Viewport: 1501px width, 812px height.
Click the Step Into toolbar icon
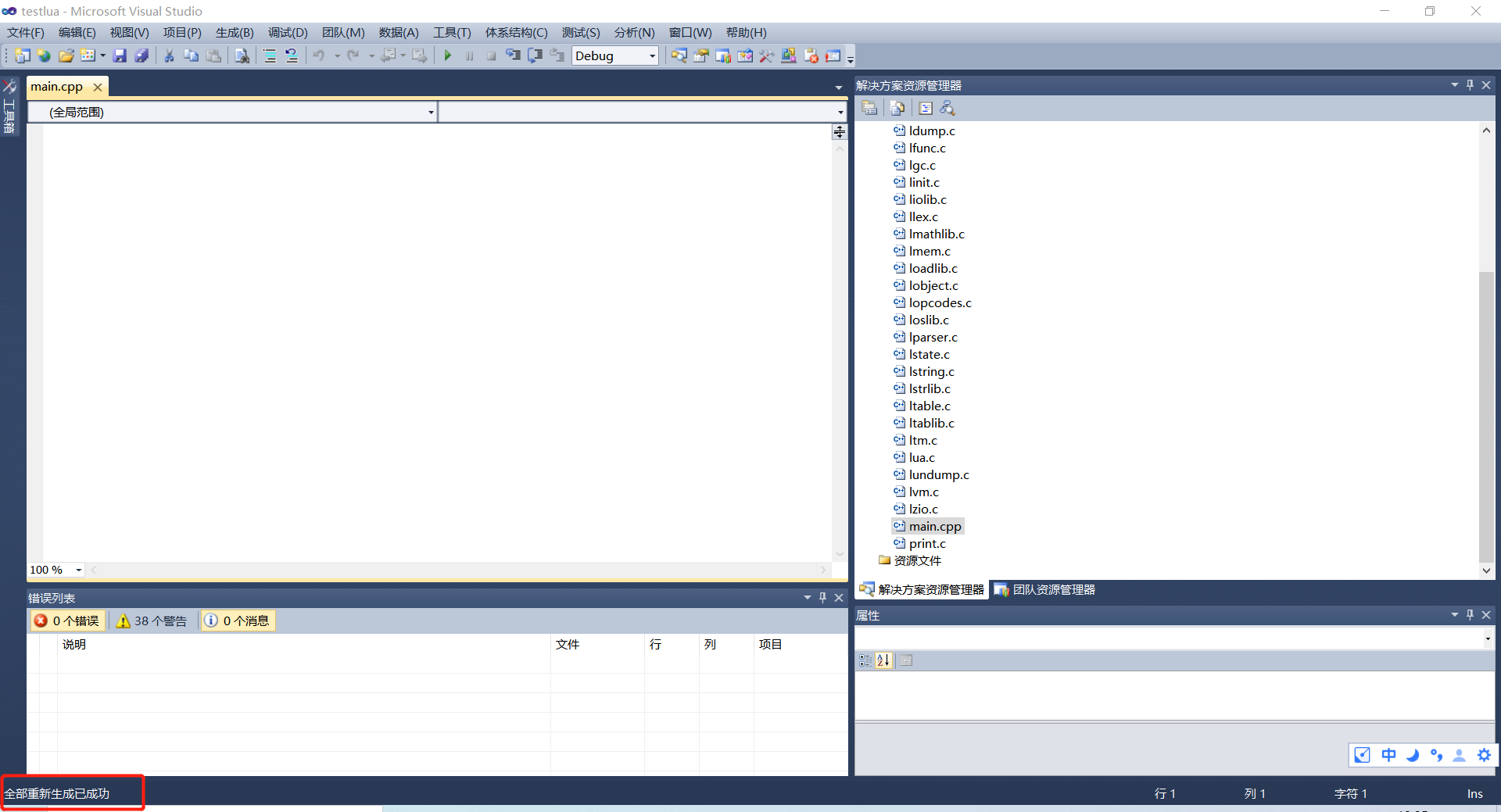pyautogui.click(x=514, y=55)
